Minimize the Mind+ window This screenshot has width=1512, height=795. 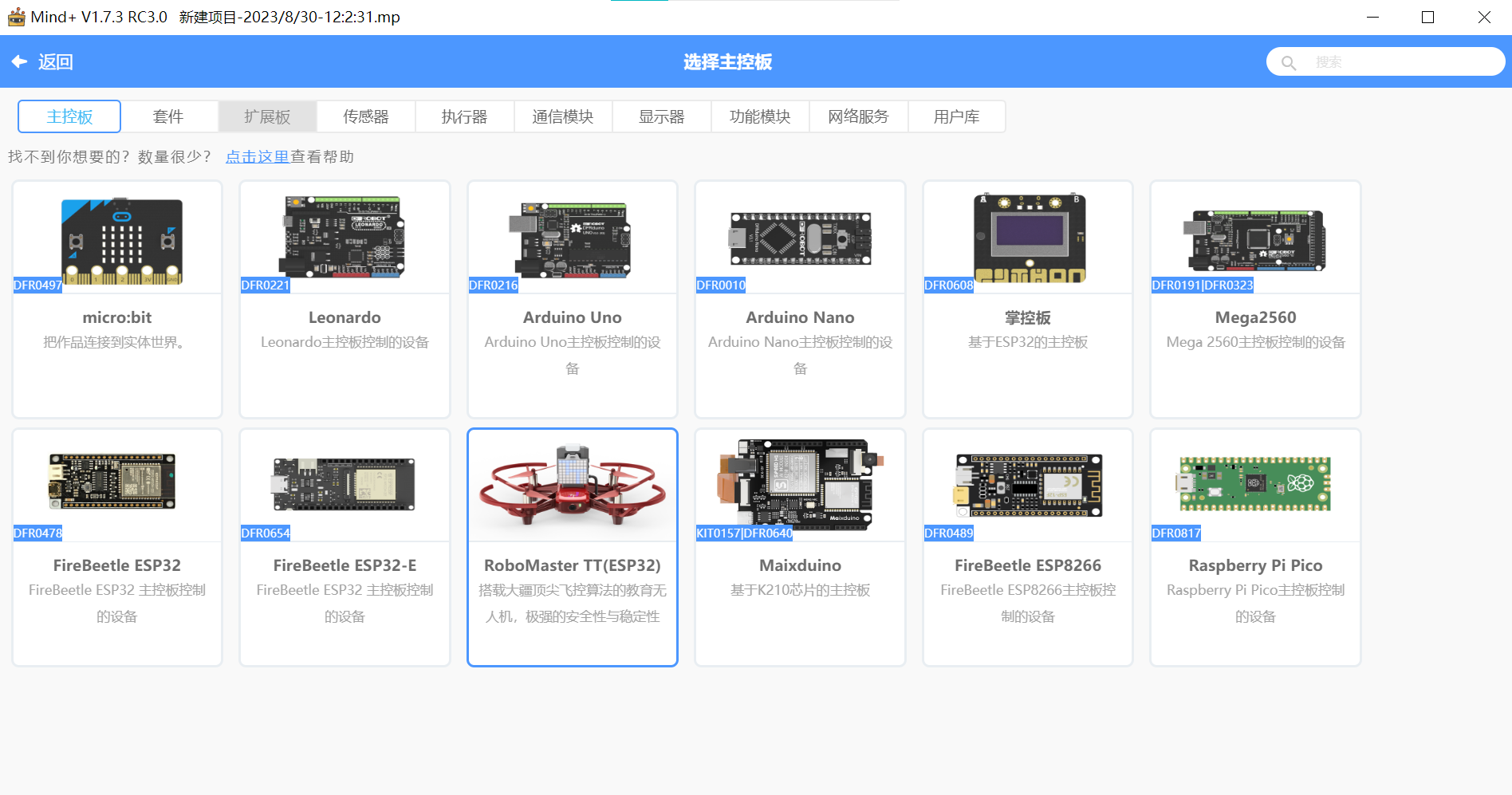point(1372,17)
